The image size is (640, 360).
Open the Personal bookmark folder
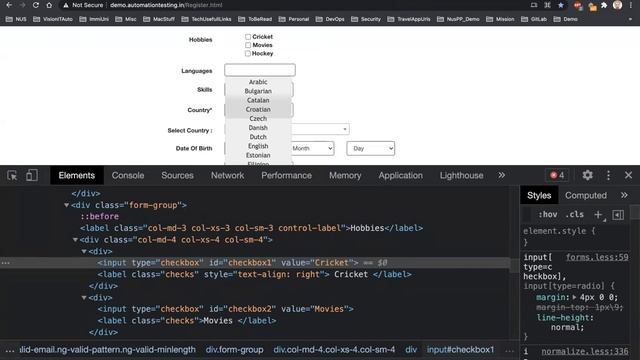(x=294, y=19)
